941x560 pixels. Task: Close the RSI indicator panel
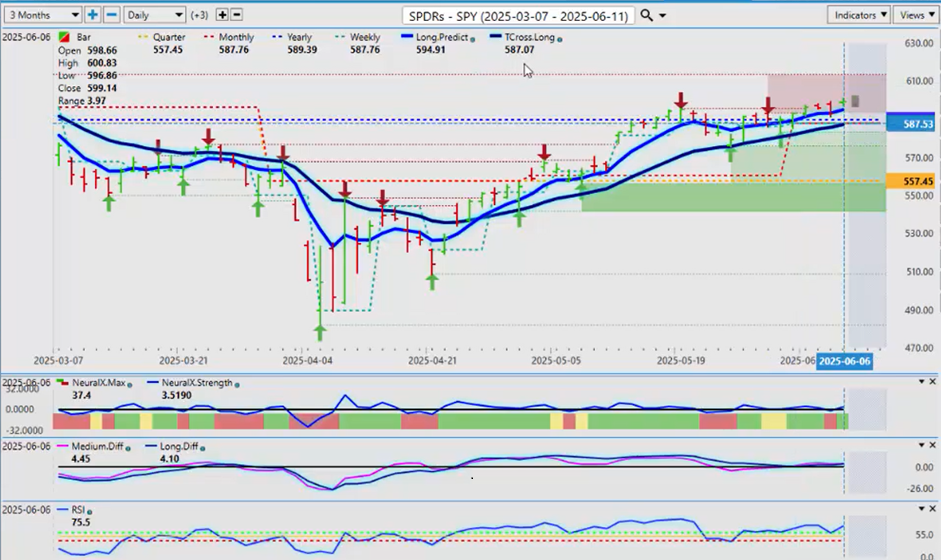933,508
